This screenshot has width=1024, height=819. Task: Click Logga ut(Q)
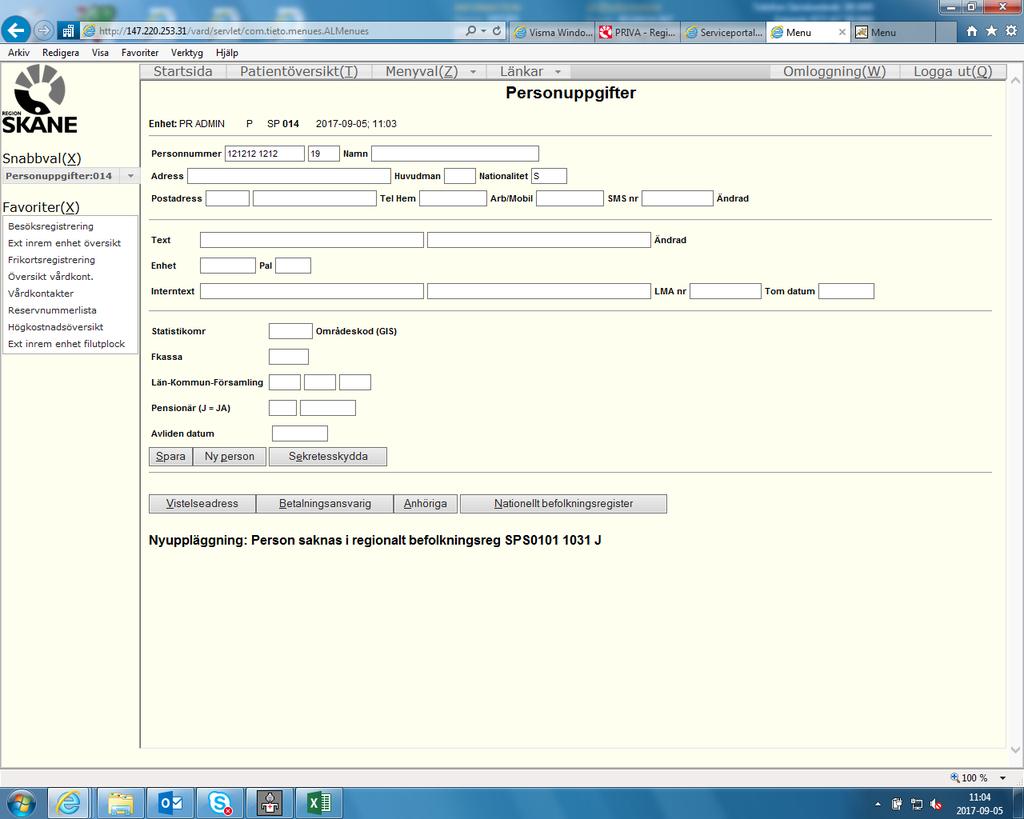click(x=953, y=72)
